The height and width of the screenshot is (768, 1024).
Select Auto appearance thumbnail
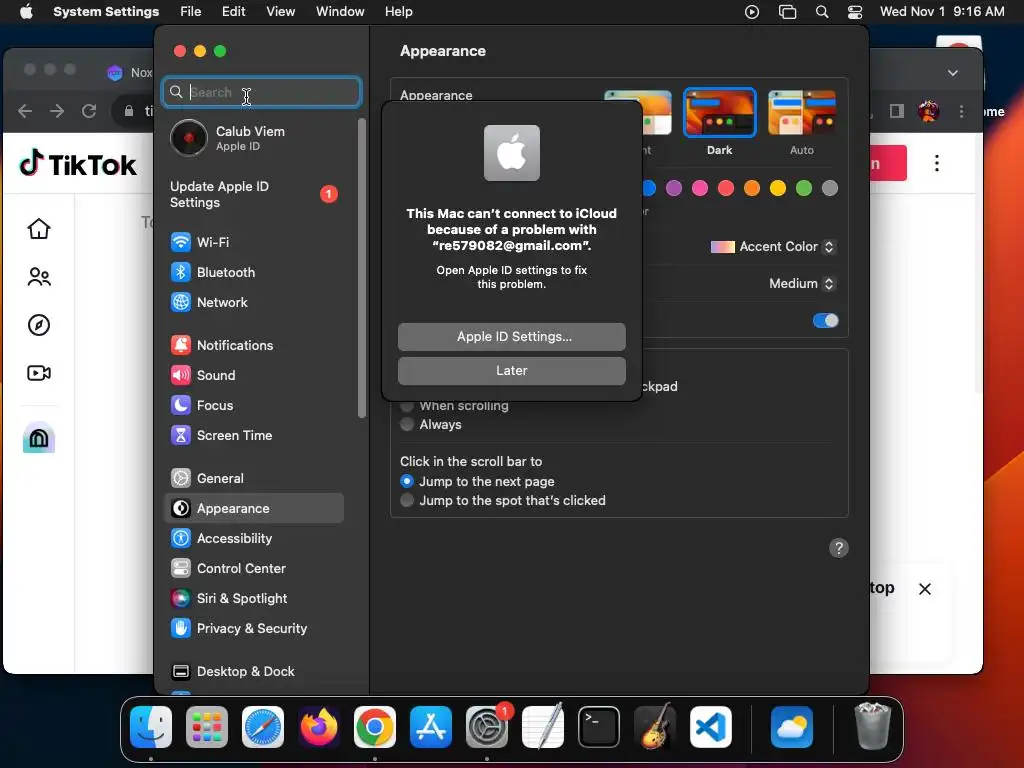pos(802,113)
